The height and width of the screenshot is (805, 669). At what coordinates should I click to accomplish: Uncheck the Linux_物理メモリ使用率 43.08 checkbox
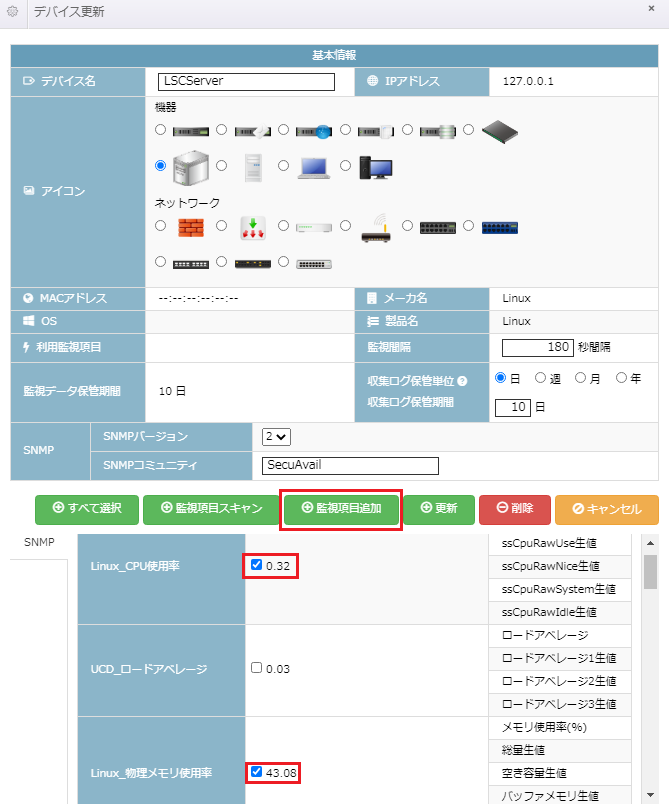pos(256,771)
